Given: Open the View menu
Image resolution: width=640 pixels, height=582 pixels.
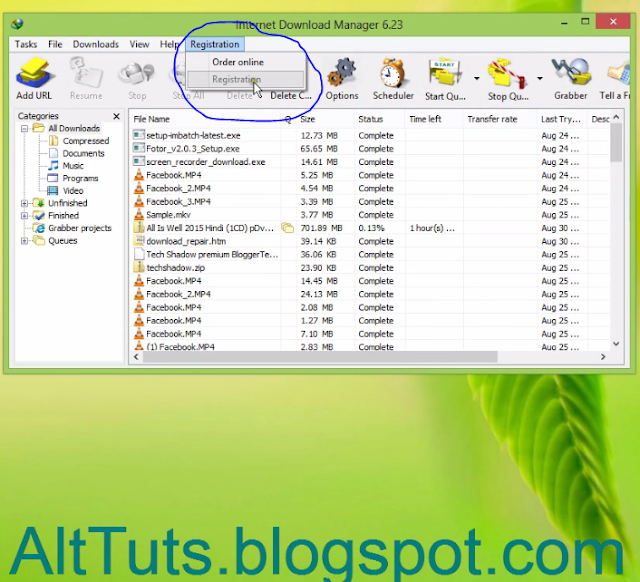Looking at the screenshot, I should (139, 44).
